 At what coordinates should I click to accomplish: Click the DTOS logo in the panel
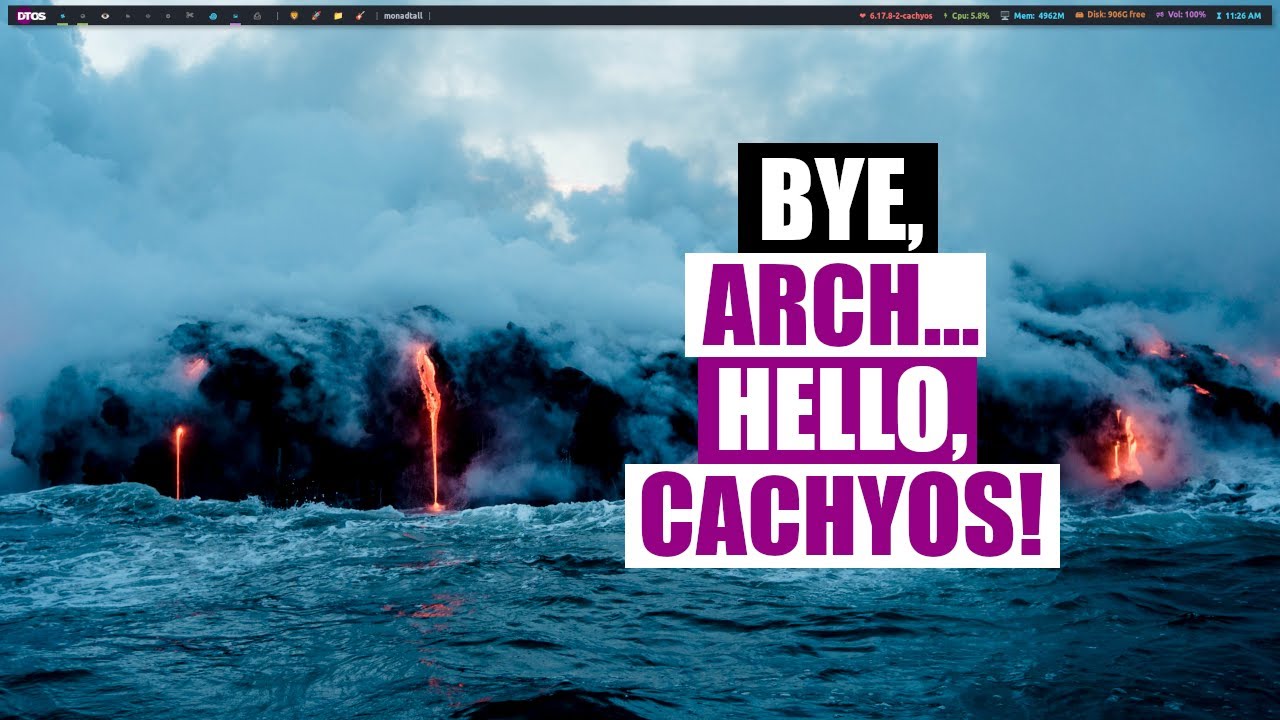31,16
